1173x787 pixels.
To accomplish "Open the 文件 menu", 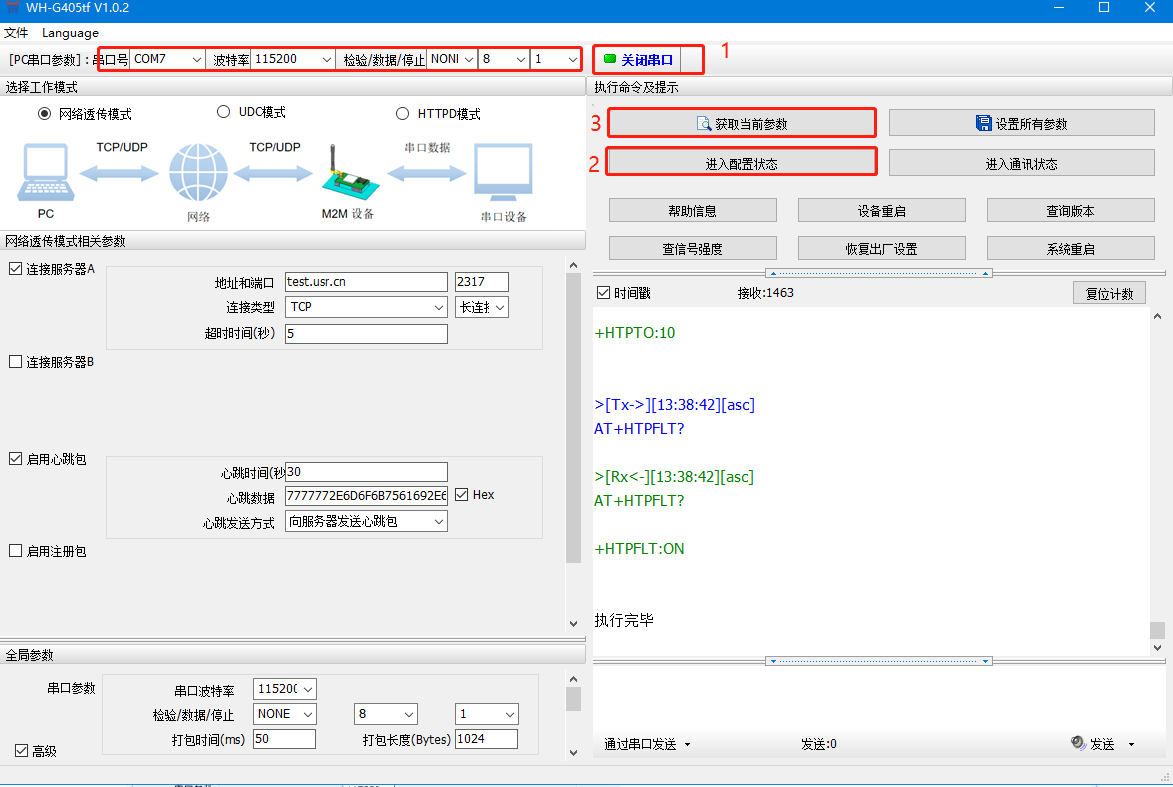I will [16, 33].
